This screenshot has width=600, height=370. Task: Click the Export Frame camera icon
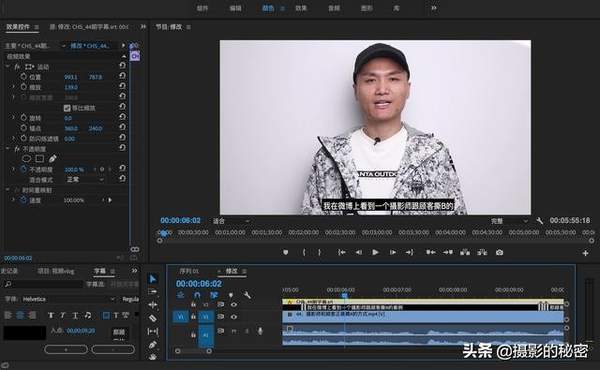(499, 253)
